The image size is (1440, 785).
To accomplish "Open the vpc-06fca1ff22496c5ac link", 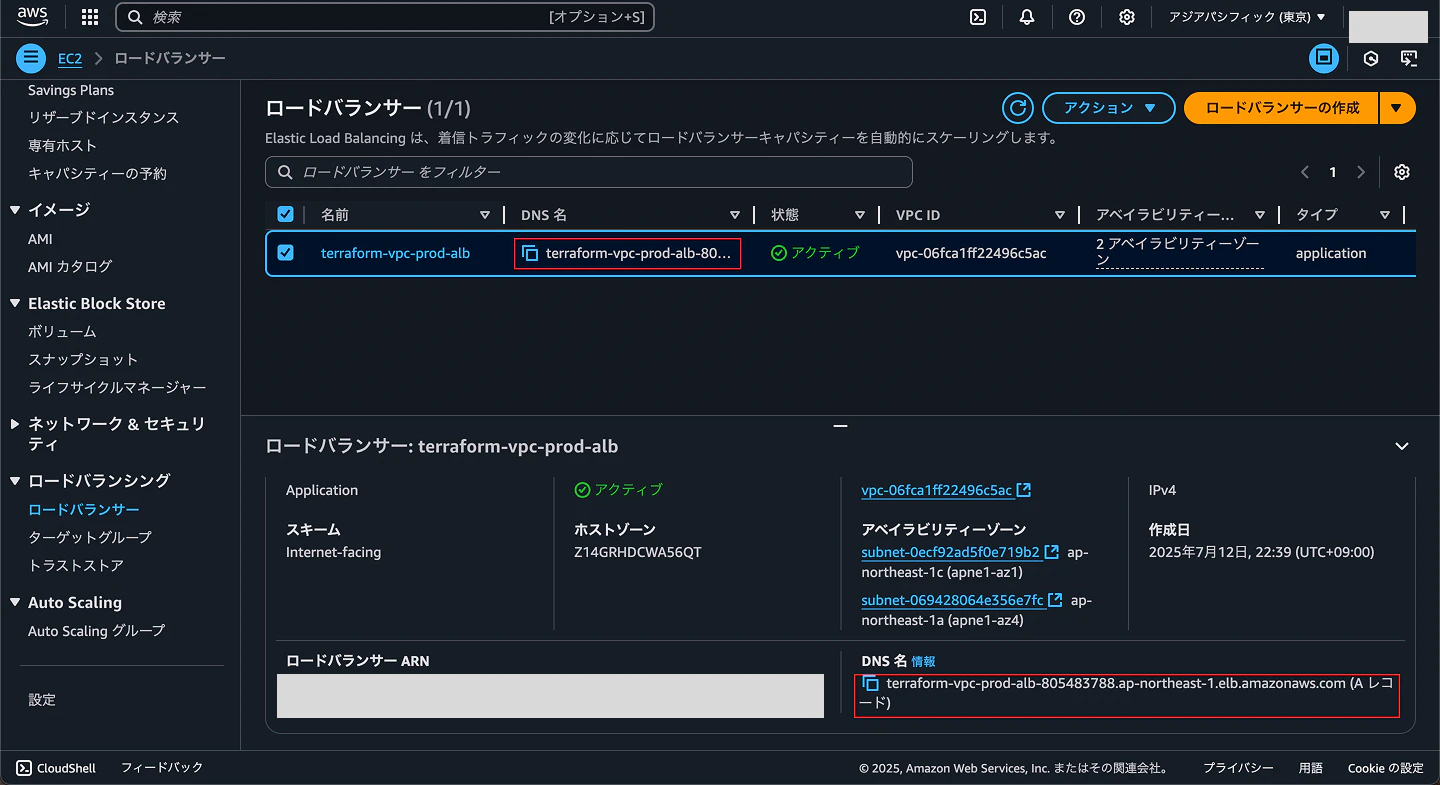I will coord(938,490).
